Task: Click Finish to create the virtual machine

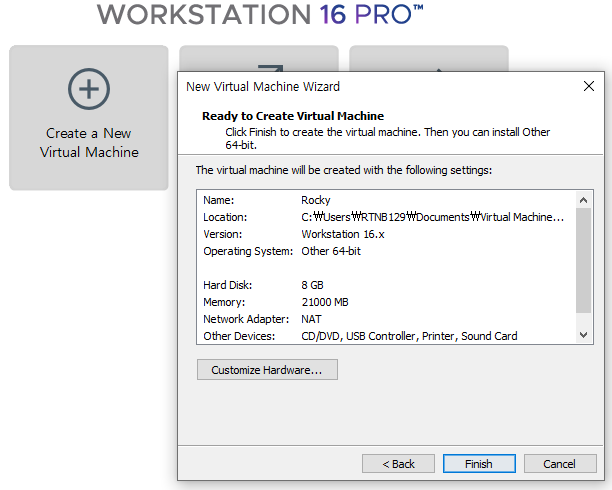Action: (x=479, y=463)
